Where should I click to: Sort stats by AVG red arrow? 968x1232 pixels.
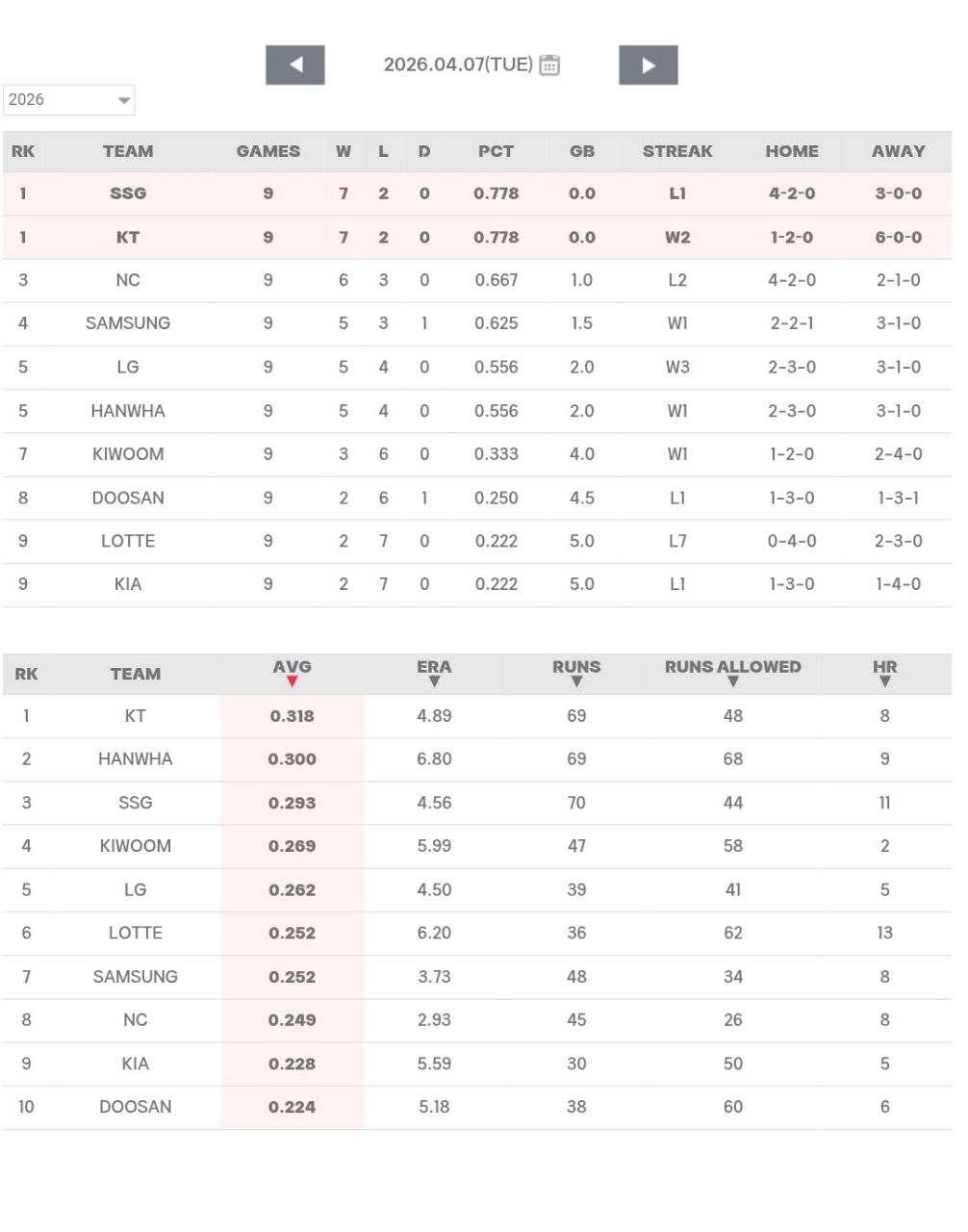pos(293,681)
